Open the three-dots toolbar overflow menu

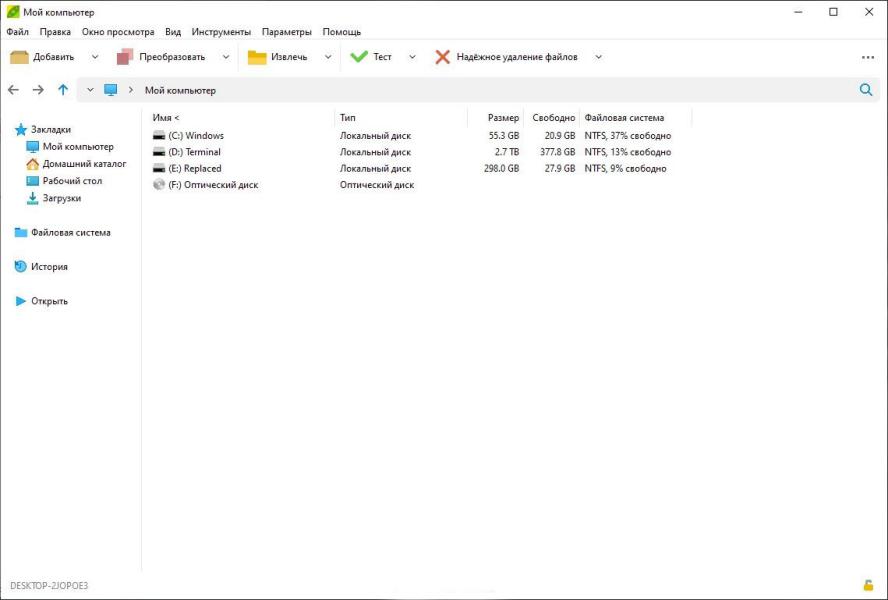click(x=868, y=57)
